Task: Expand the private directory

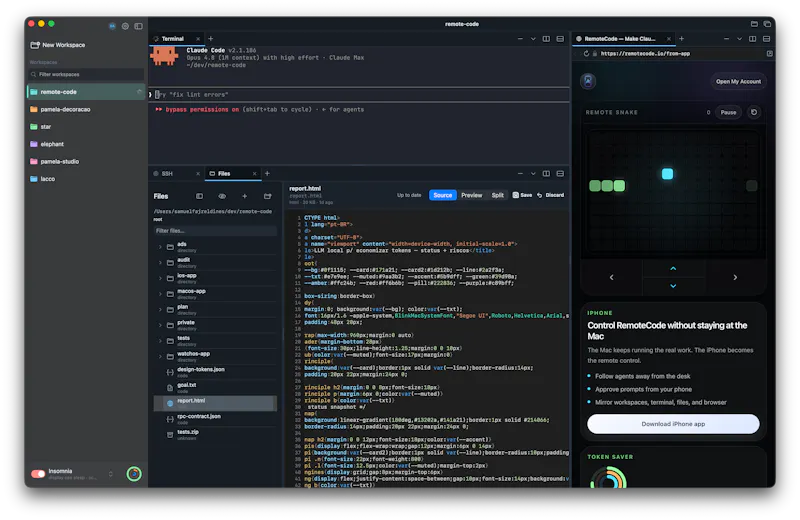Action: (160, 326)
